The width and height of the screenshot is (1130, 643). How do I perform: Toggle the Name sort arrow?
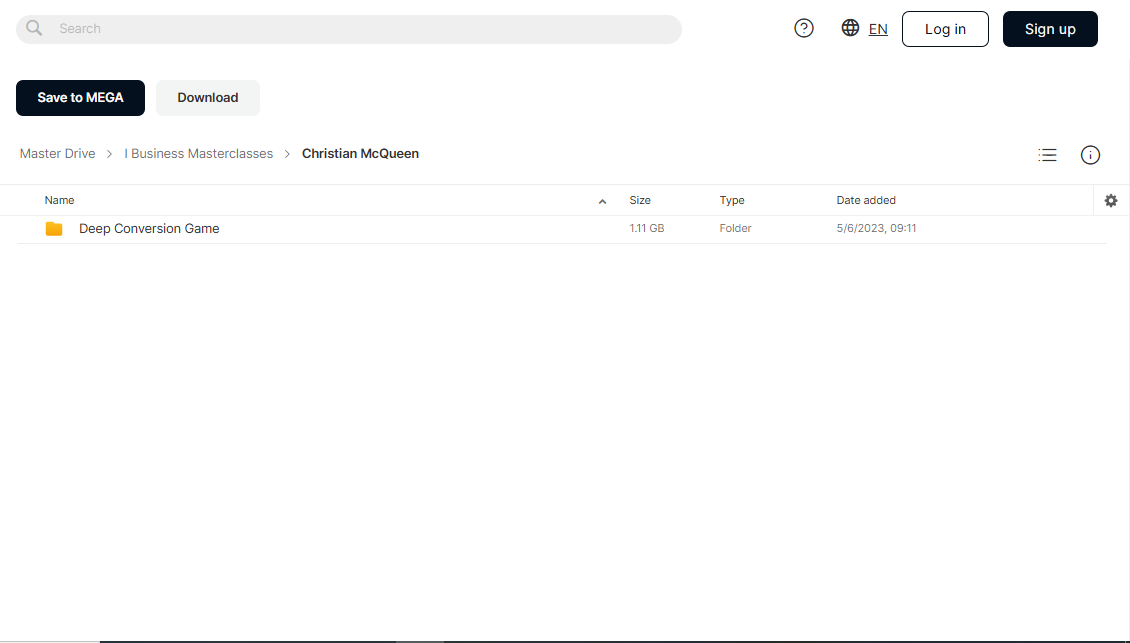tap(602, 201)
